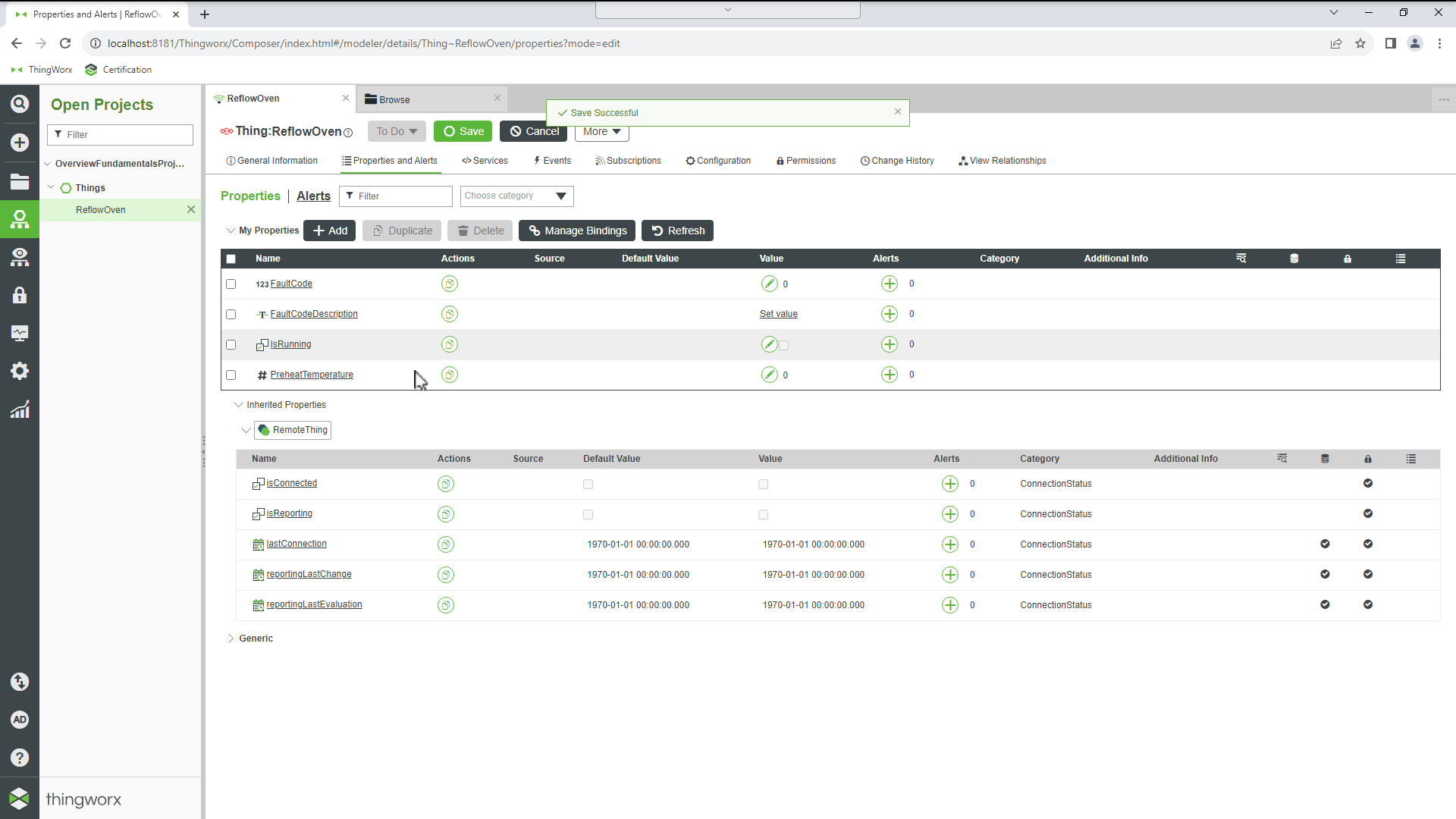Viewport: 1456px width, 819px height.
Task: Open the Subscriptions tab
Action: click(x=628, y=161)
